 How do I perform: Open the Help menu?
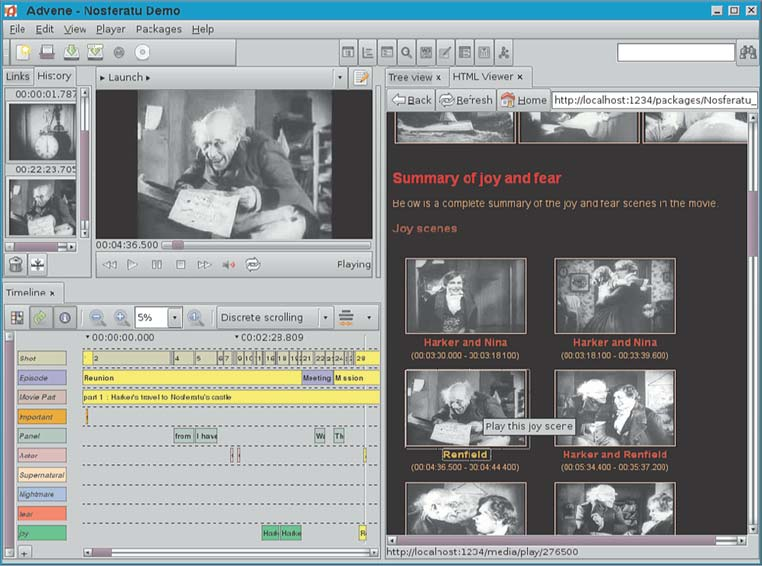203,29
